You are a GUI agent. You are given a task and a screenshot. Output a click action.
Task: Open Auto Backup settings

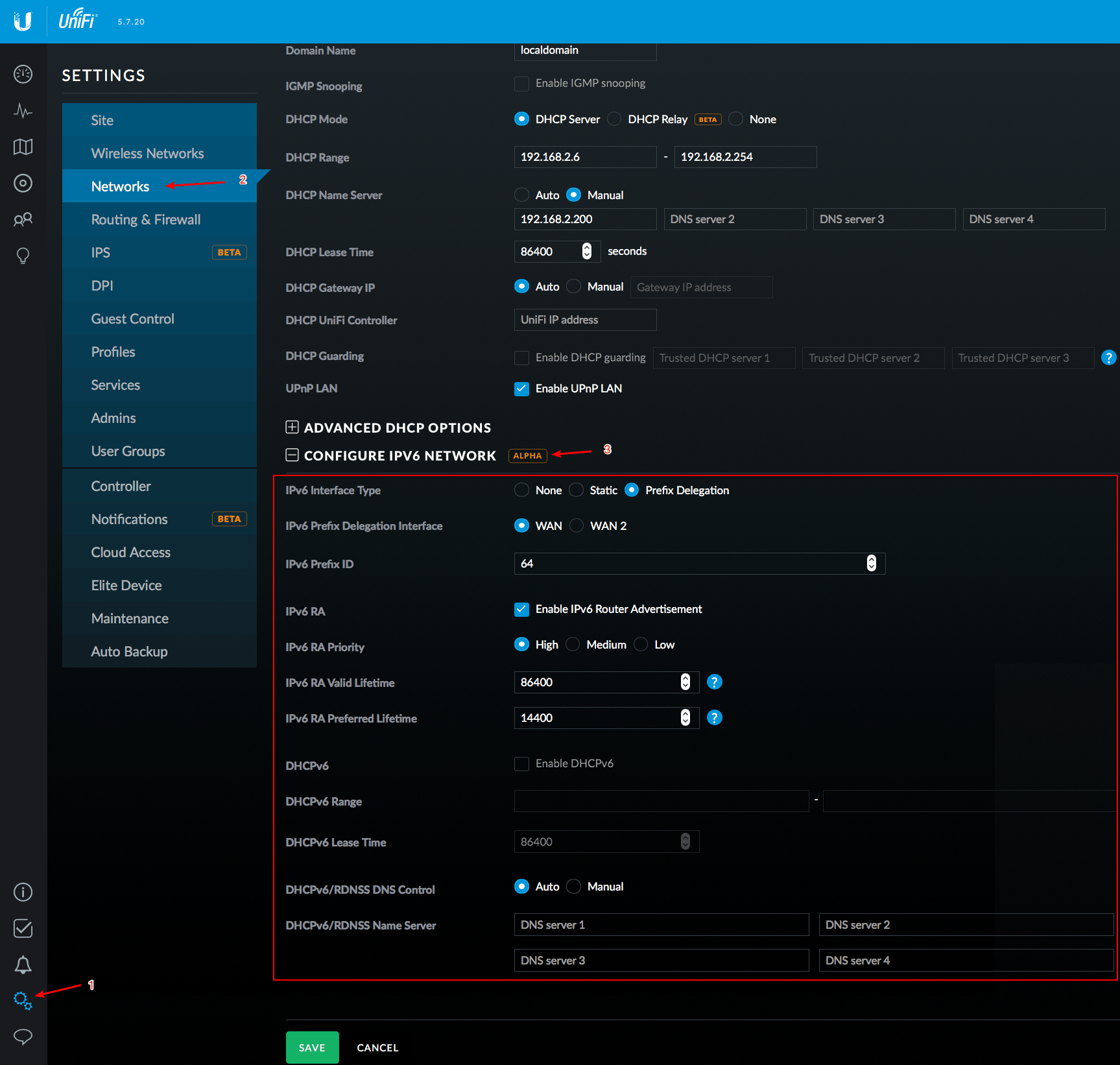point(160,651)
